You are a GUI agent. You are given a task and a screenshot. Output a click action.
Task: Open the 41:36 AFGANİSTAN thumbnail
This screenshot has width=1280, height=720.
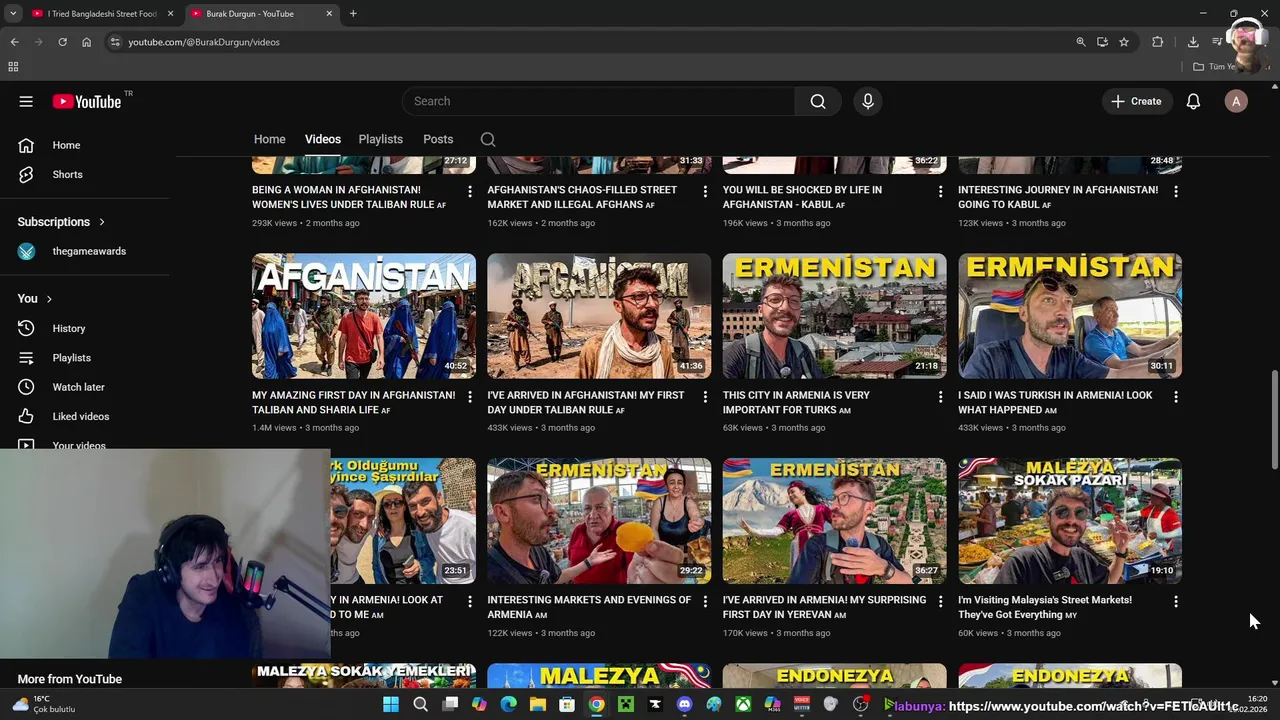tap(599, 316)
